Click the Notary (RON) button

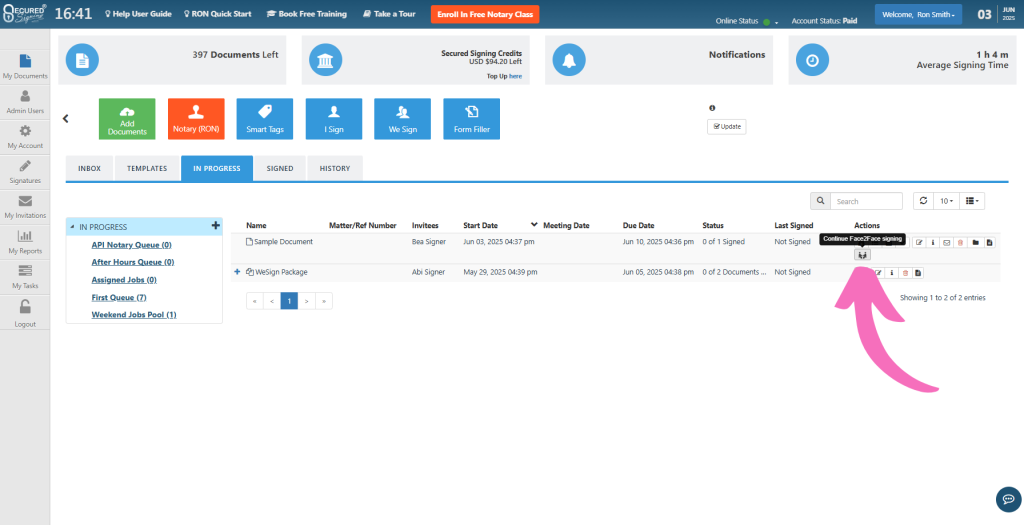[196, 118]
